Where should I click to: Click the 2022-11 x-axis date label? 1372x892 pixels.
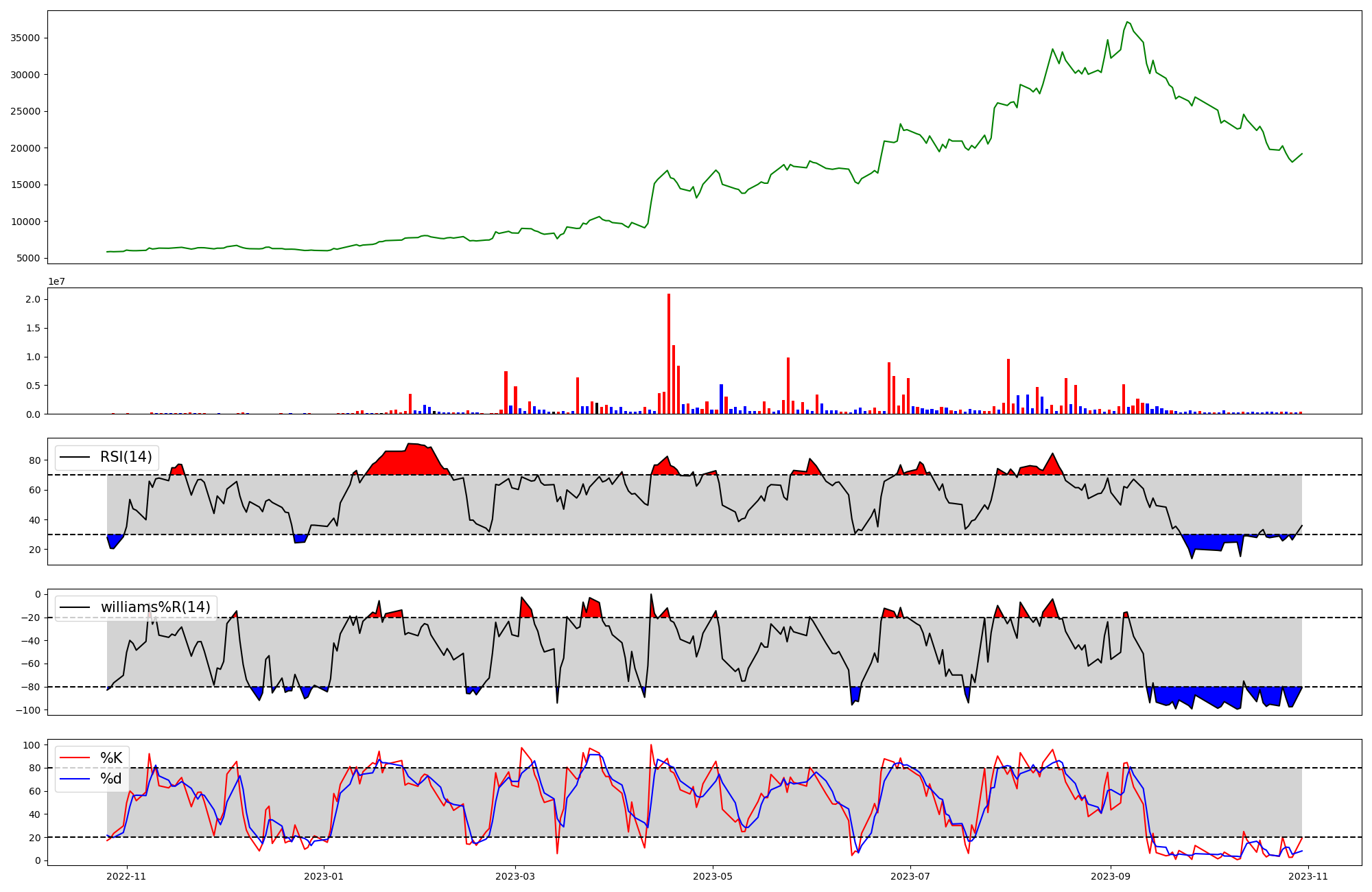click(127, 876)
